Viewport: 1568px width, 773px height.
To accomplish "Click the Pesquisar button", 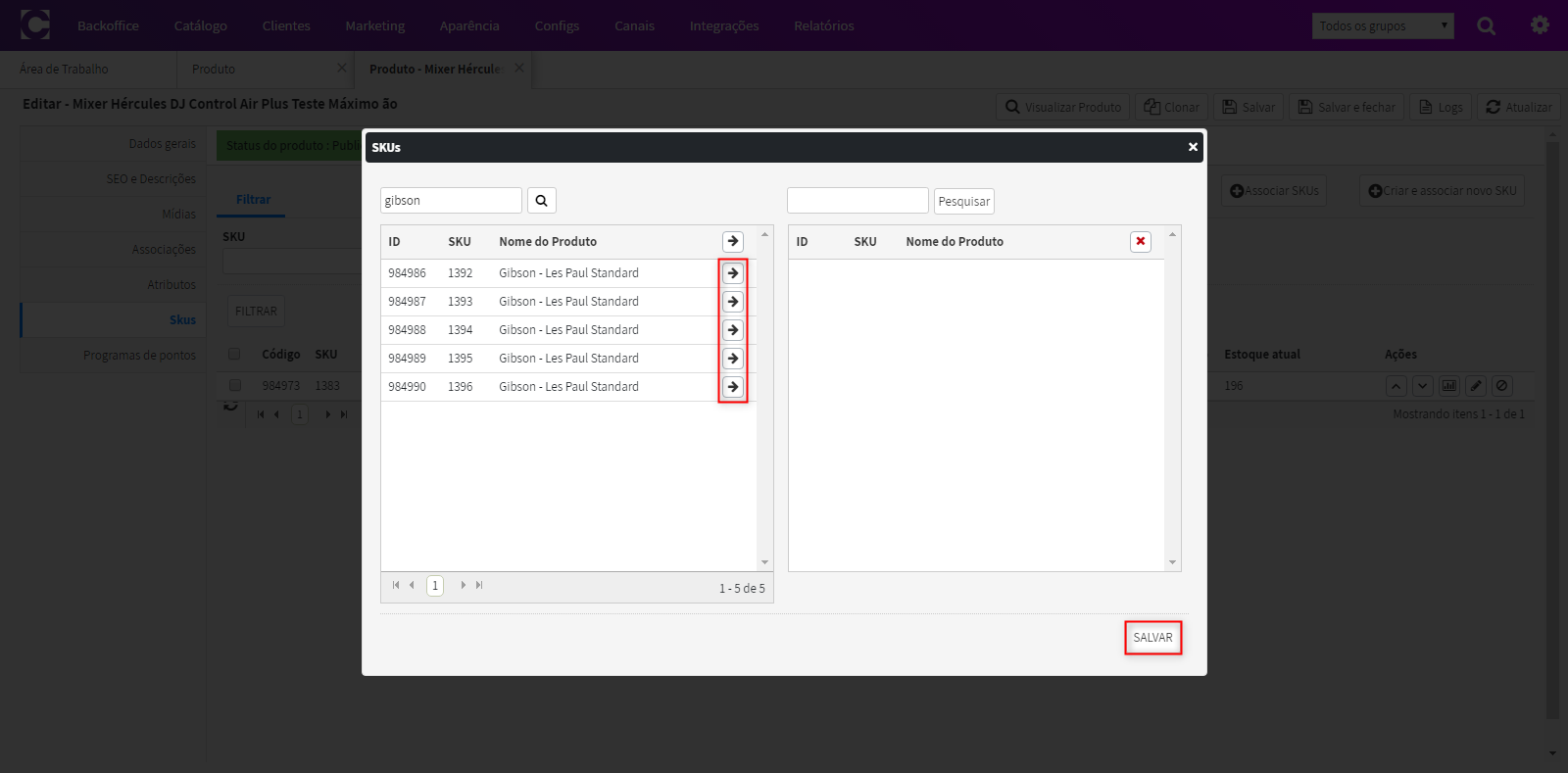I will tap(964, 201).
